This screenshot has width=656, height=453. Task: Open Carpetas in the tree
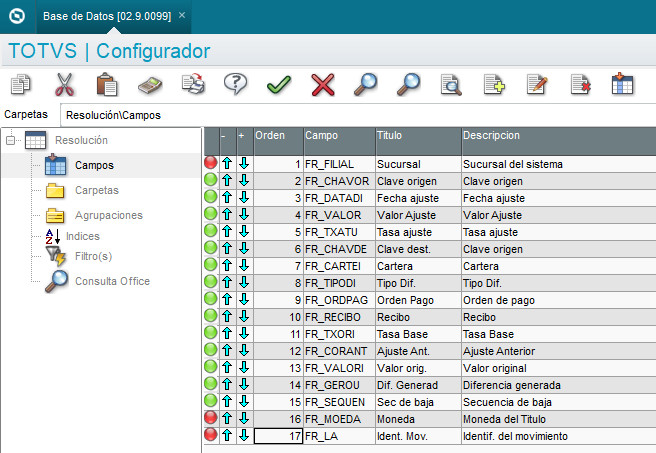tap(97, 190)
